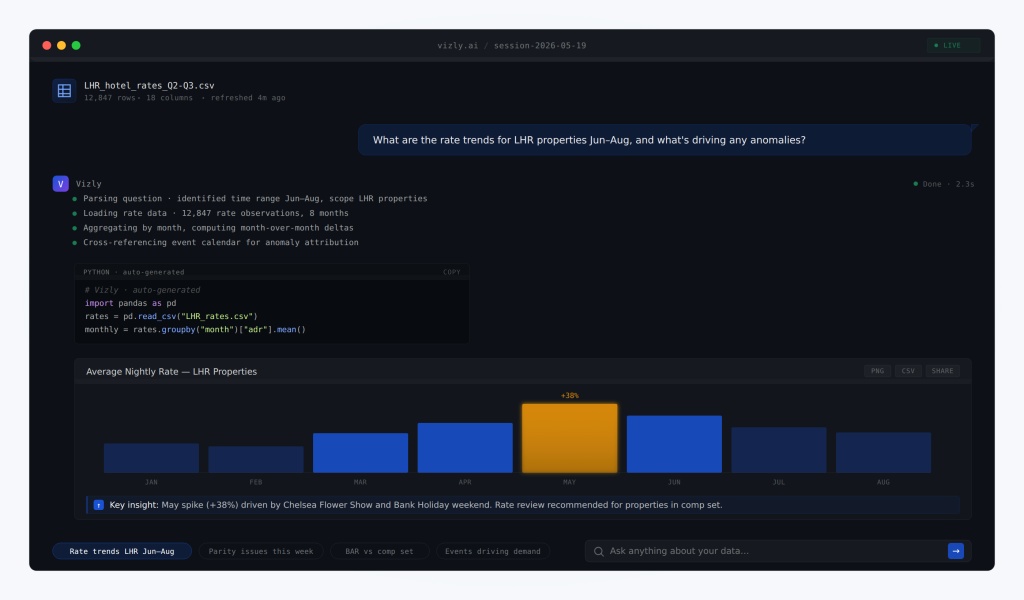Click the key insight arrow icon
The height and width of the screenshot is (600, 1024).
point(99,505)
